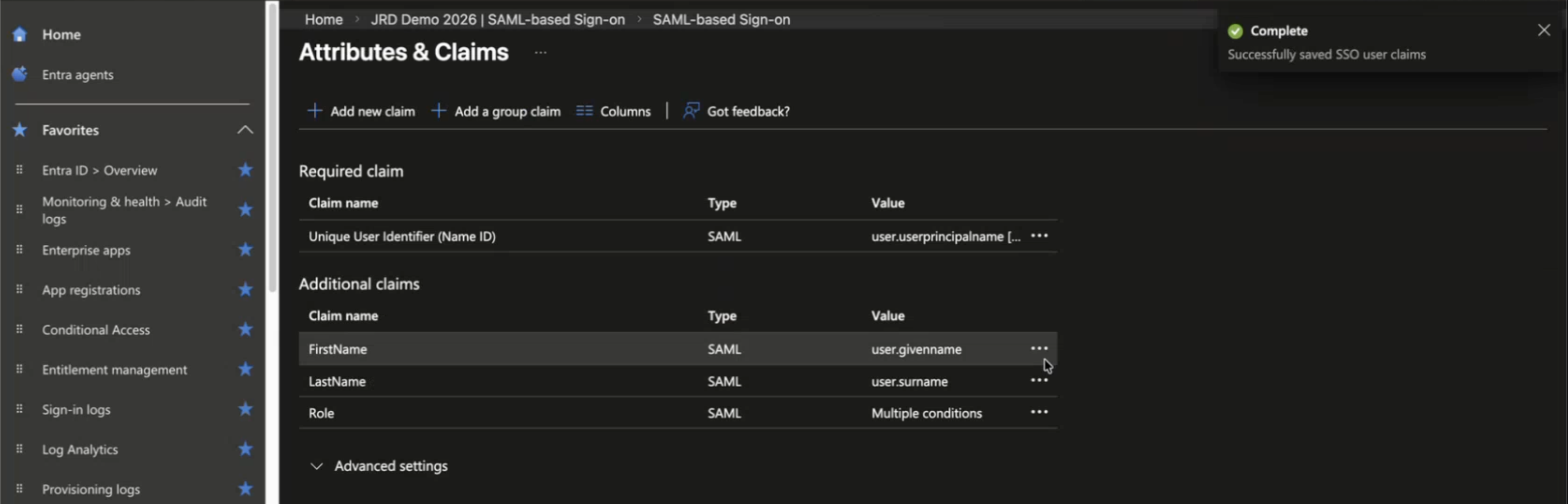The image size is (1568, 504).
Task: Click Got feedback? icon
Action: coord(691,111)
